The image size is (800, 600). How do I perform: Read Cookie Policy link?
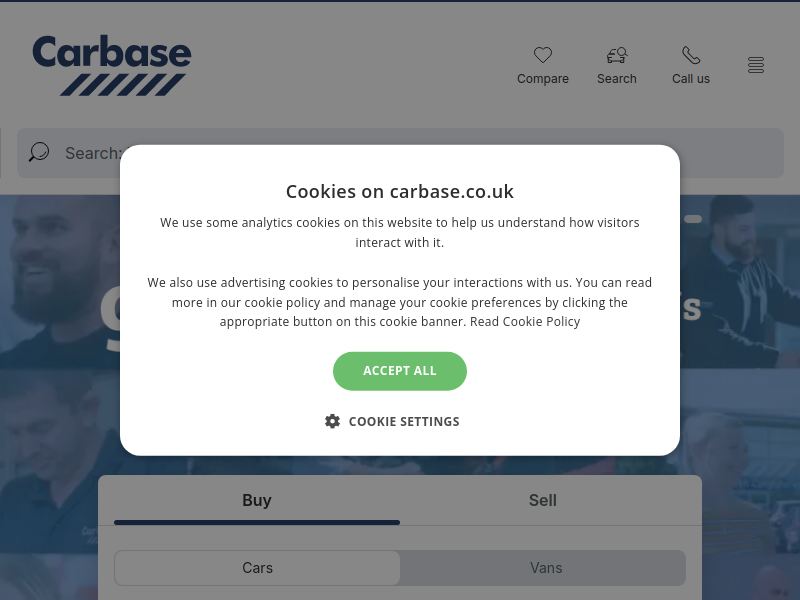coord(524,322)
